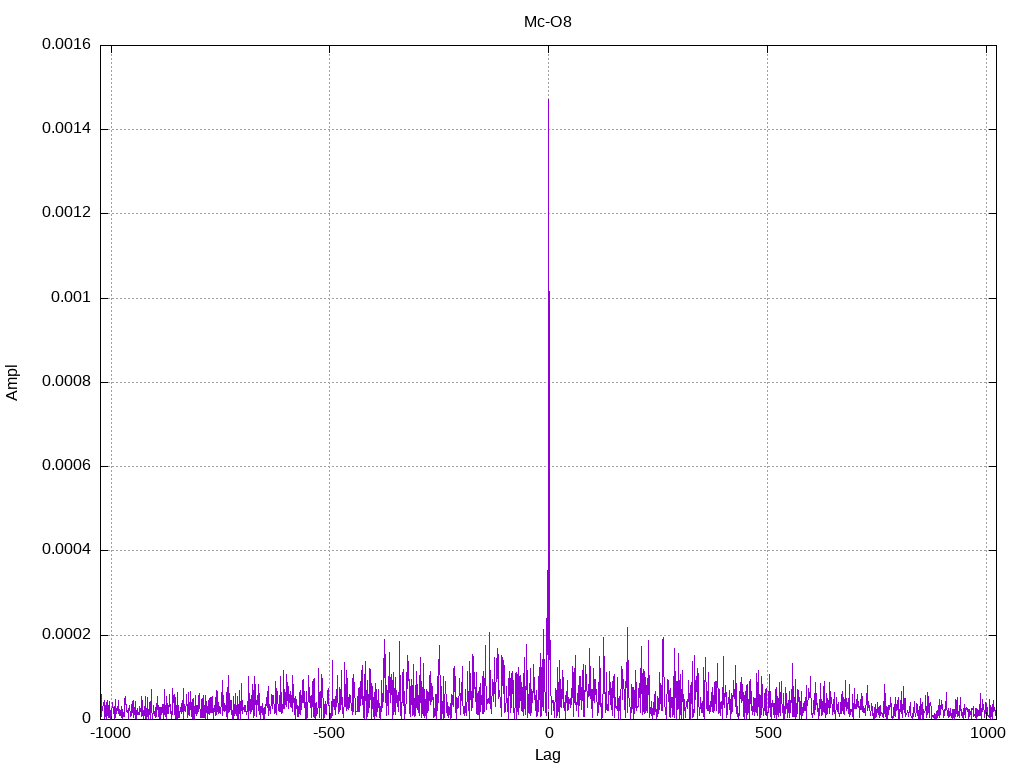This screenshot has height=768, width=1024.
Task: Click the top of the central peak
Action: click(x=548, y=100)
